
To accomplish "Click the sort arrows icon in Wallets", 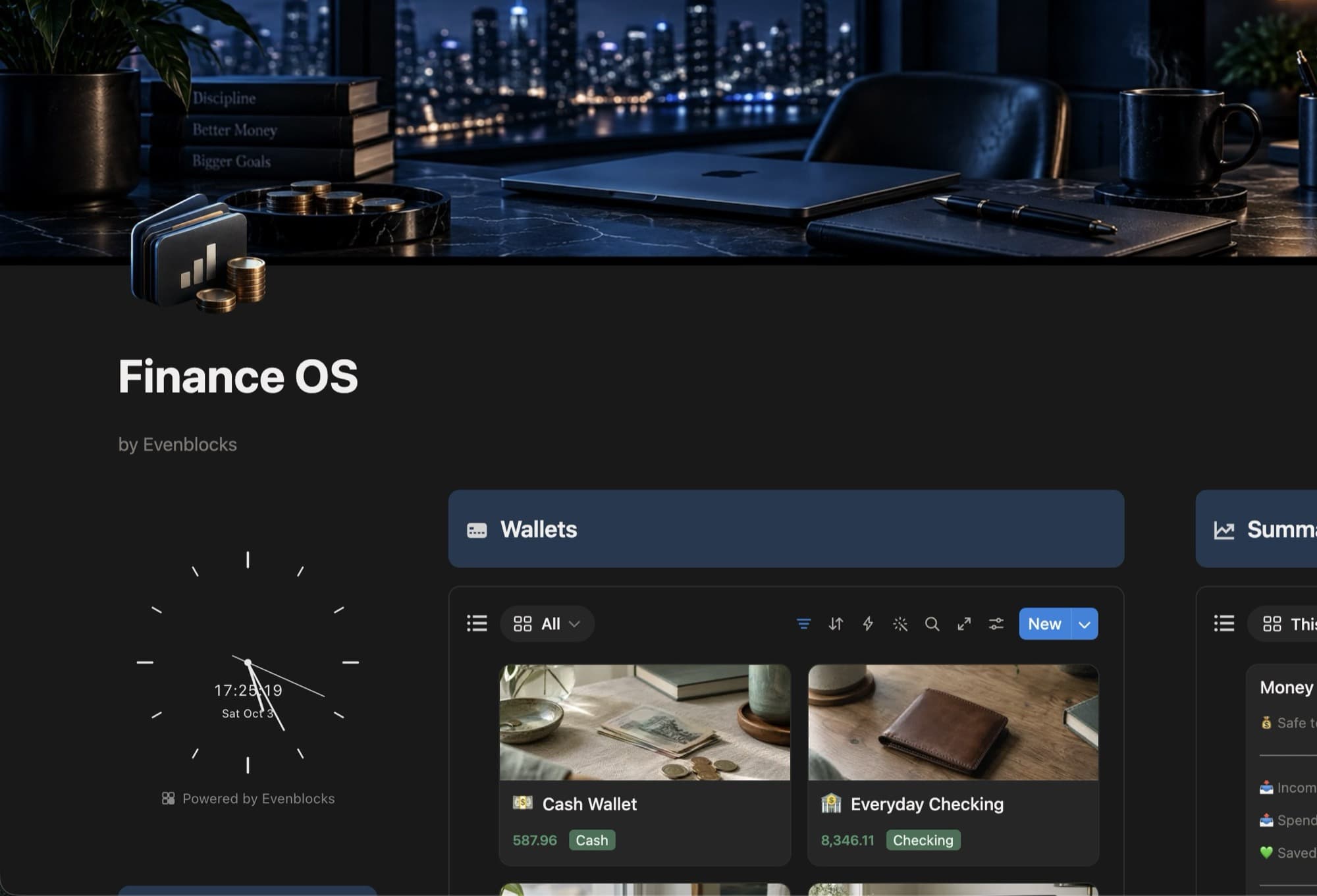I will (836, 623).
